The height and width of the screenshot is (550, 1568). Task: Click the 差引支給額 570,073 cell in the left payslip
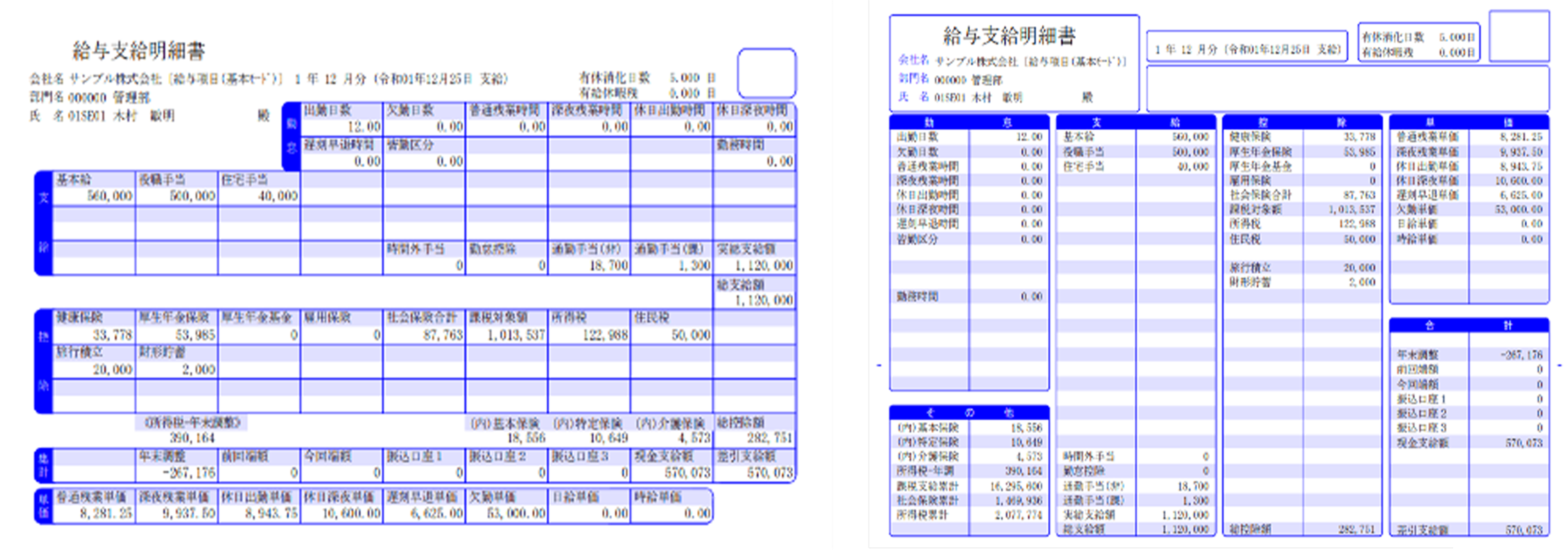(x=754, y=465)
